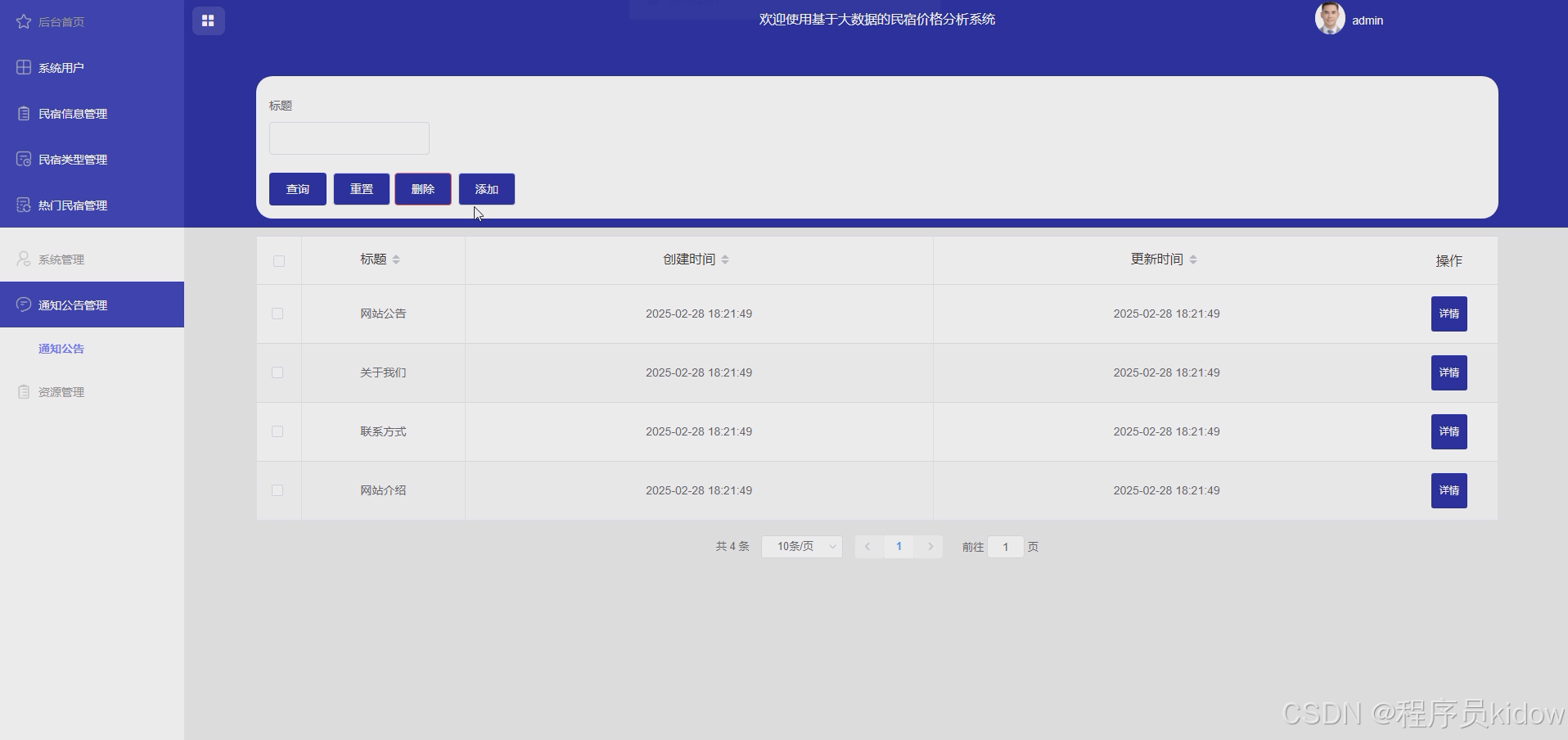The height and width of the screenshot is (740, 1568).
Task: Check the 联系方式 row checkbox
Action: 277,431
